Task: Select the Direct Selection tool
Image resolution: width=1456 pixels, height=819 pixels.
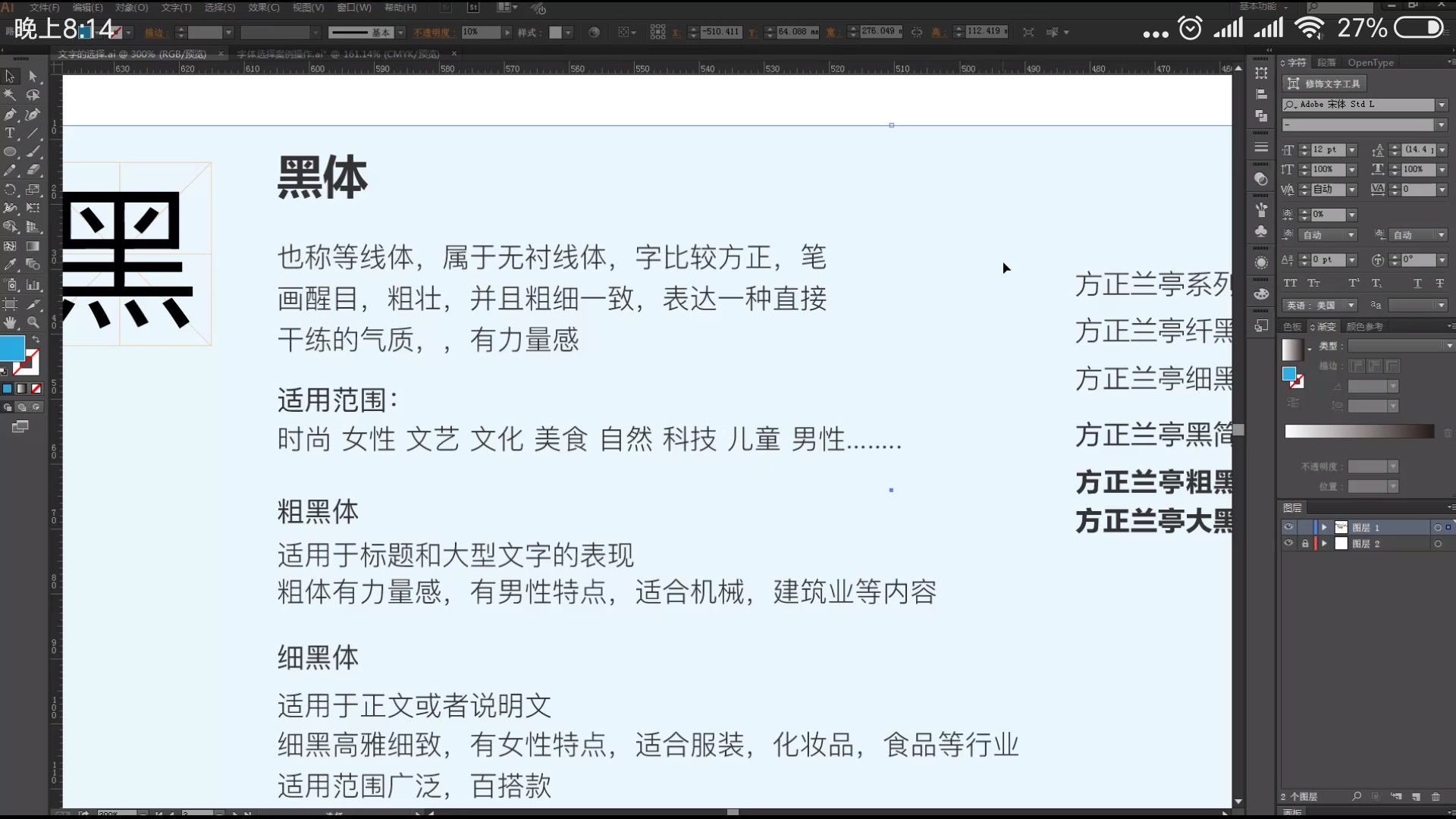Action: pos(33,77)
